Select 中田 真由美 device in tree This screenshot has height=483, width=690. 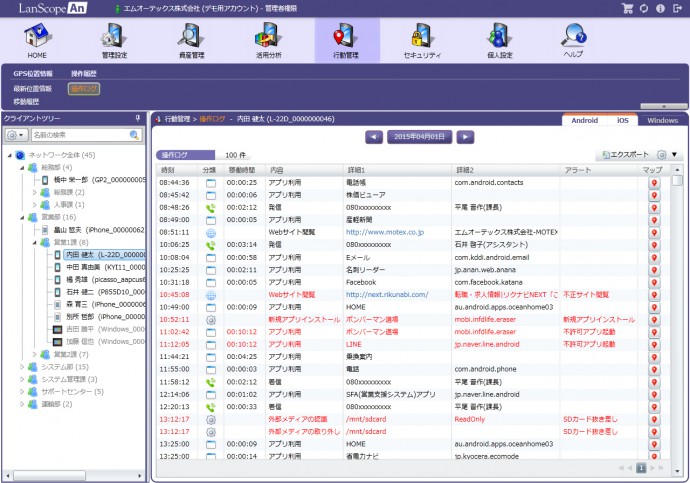pos(106,267)
